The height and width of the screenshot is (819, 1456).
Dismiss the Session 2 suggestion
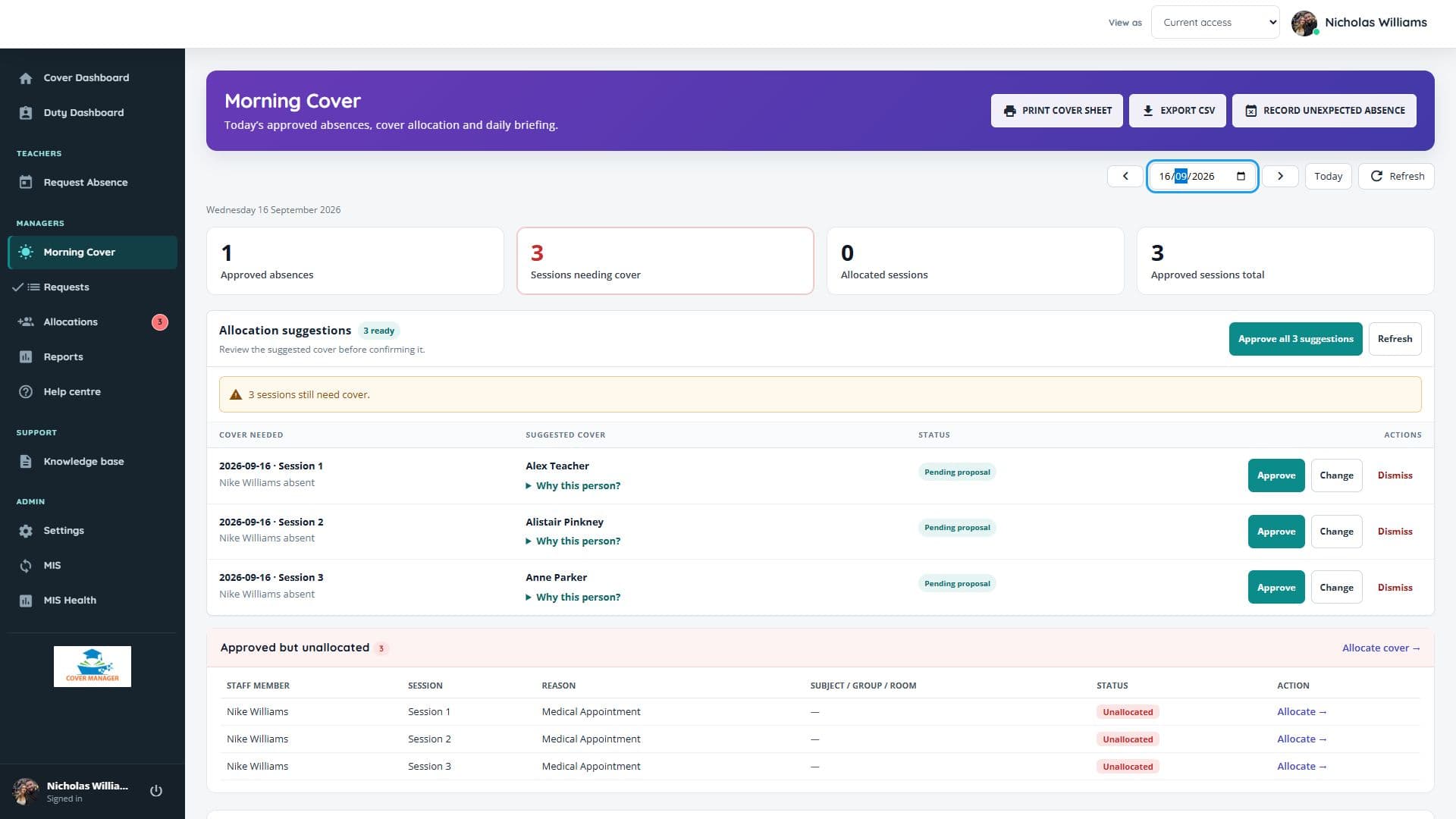tap(1395, 532)
